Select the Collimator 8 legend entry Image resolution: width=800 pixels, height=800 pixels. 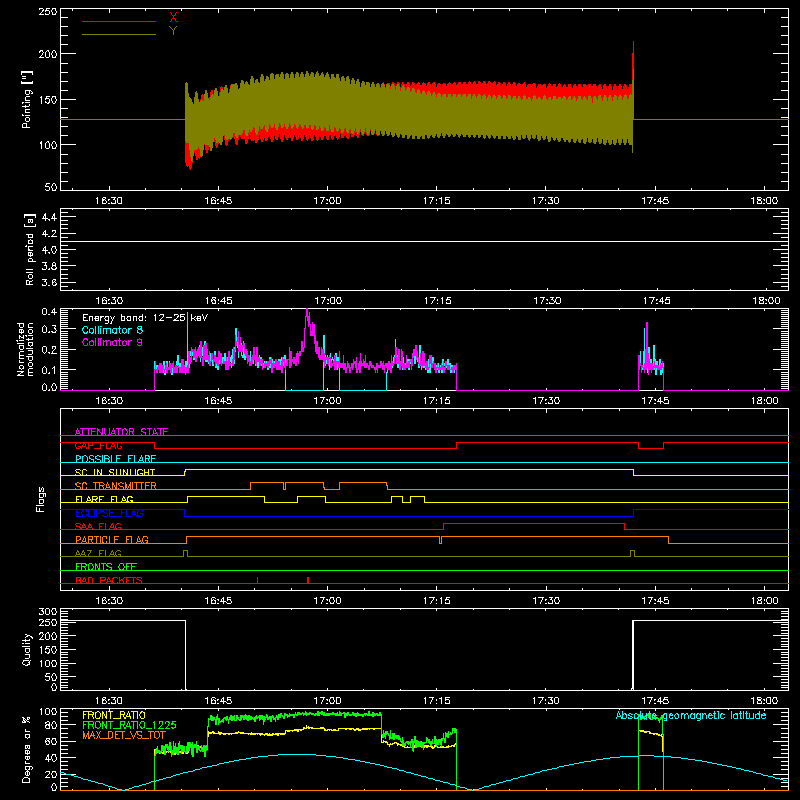point(112,330)
